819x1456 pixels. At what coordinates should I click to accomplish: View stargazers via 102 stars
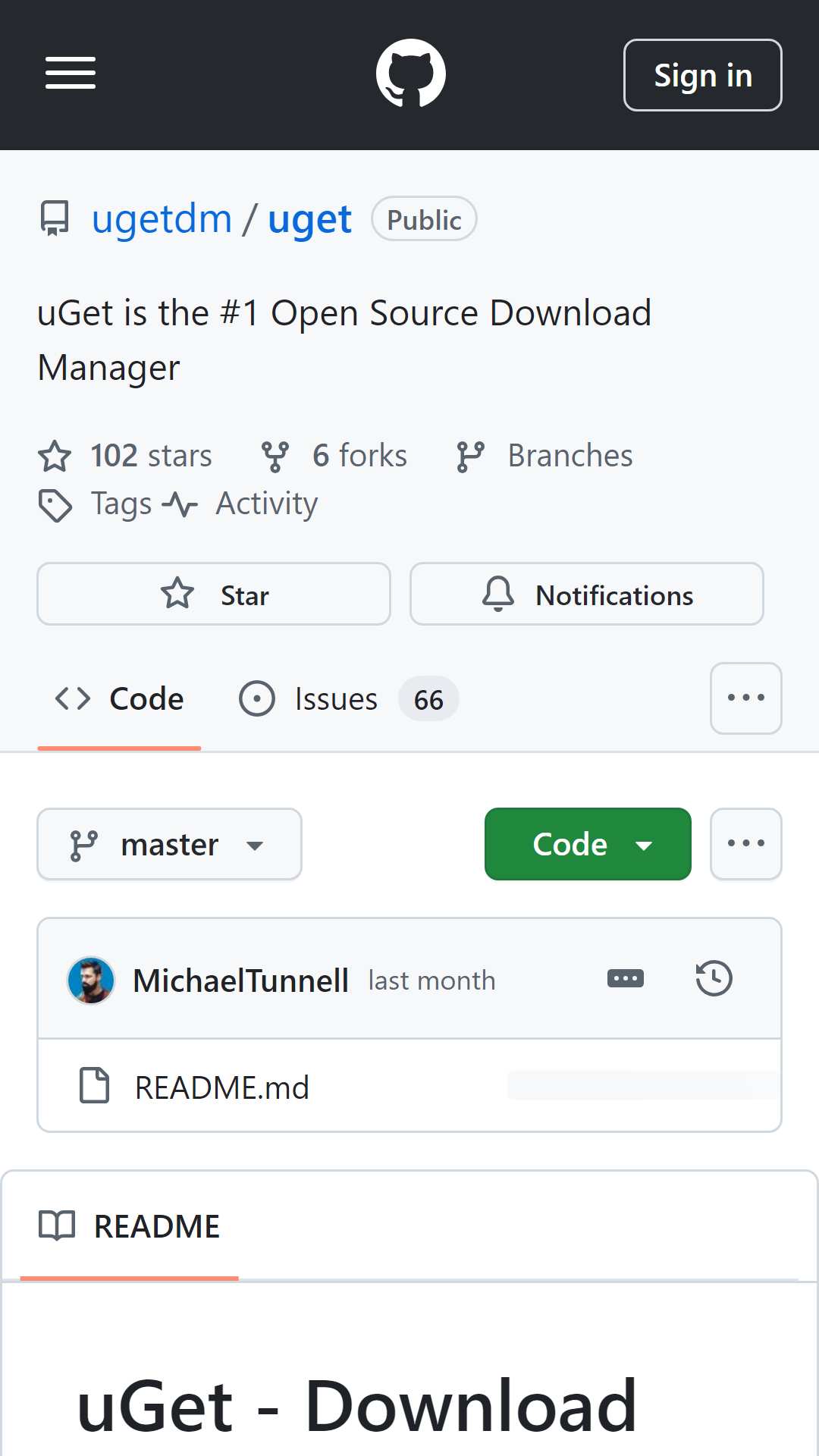(126, 456)
